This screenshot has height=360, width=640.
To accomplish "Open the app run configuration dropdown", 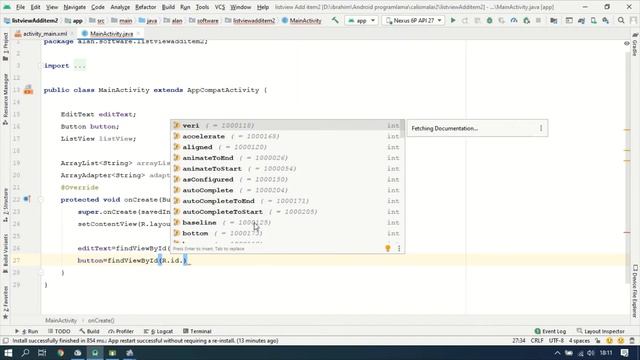I will click(361, 20).
